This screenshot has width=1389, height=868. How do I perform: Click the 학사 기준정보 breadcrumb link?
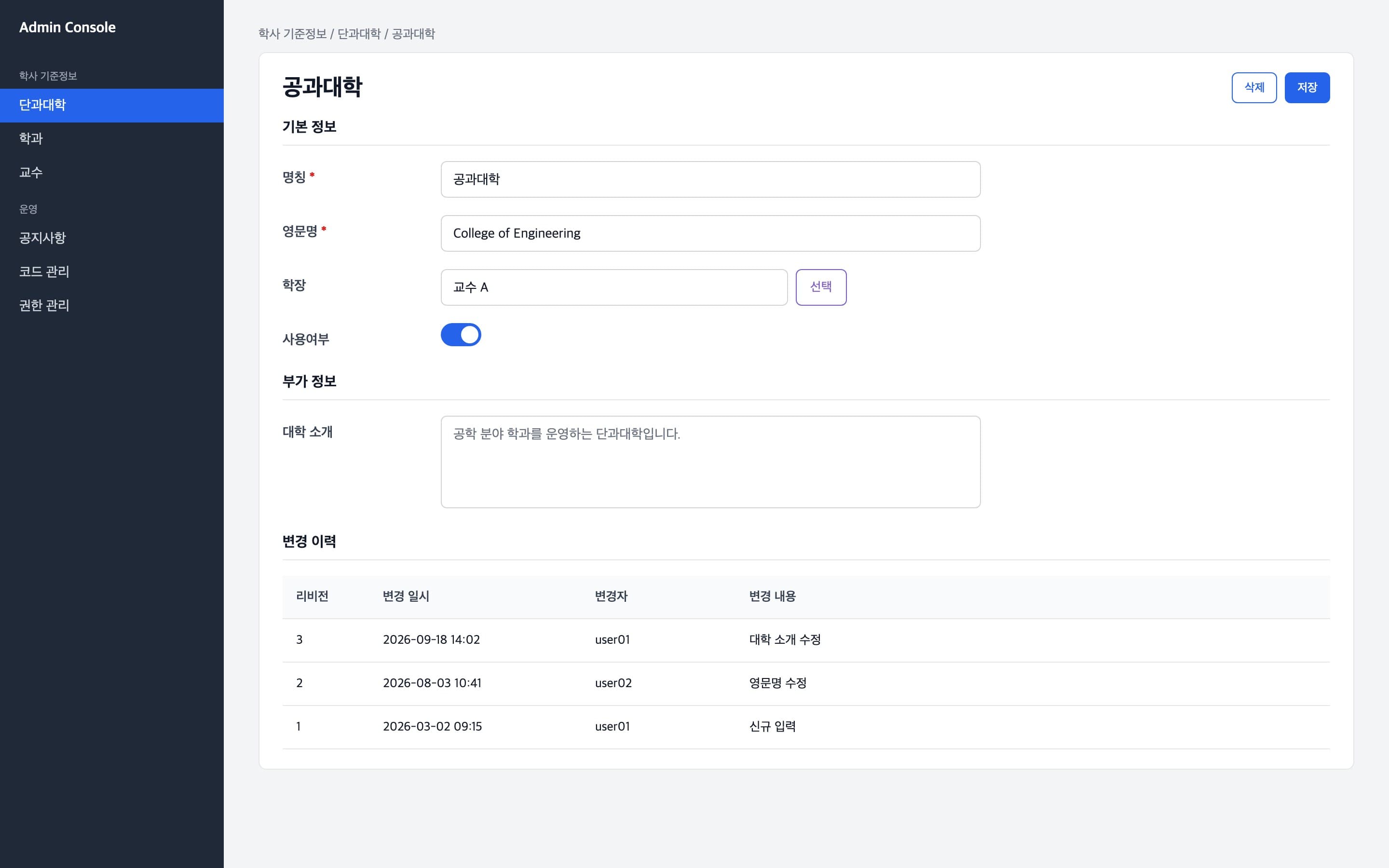292,34
